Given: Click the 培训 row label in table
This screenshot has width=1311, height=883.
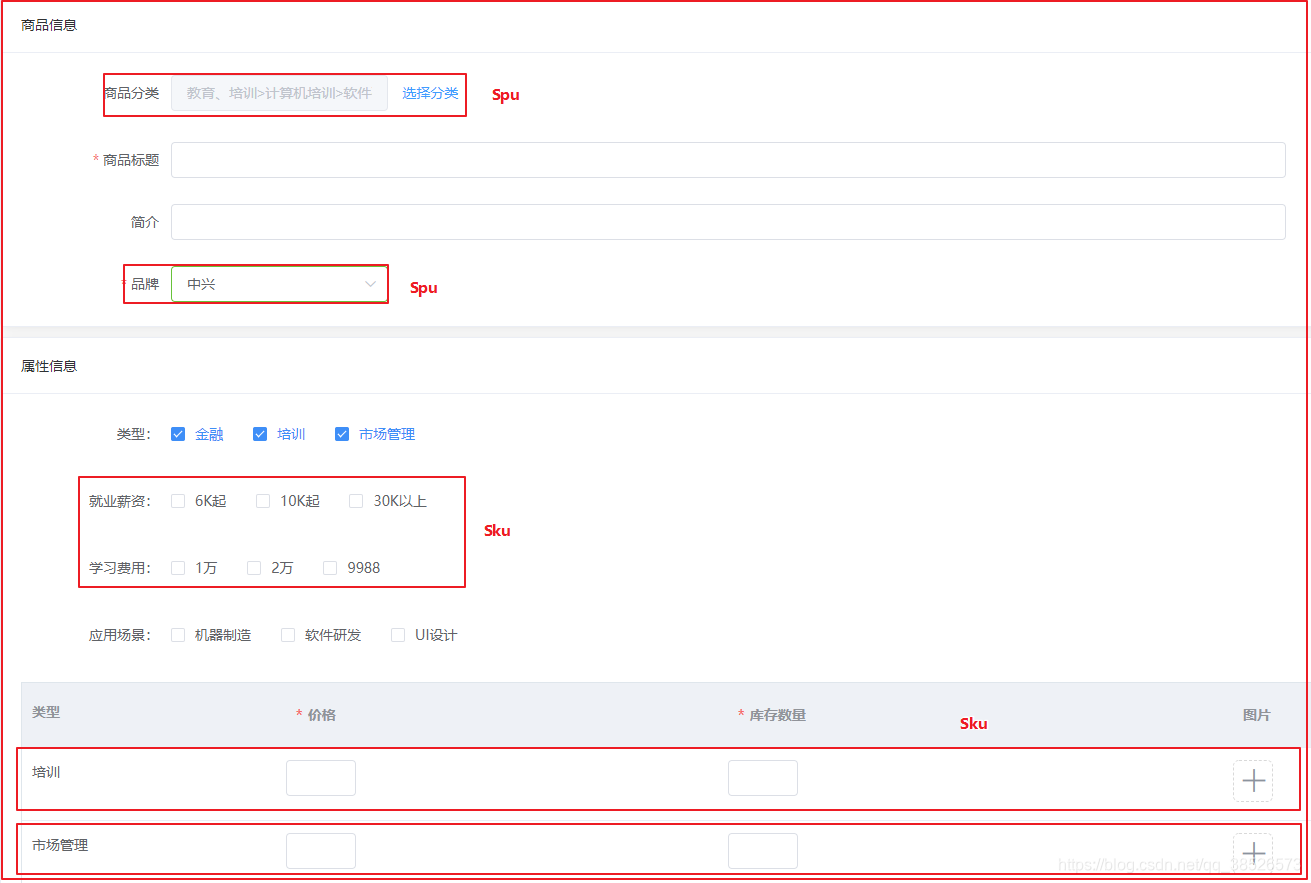Looking at the screenshot, I should pyautogui.click(x=46, y=772).
